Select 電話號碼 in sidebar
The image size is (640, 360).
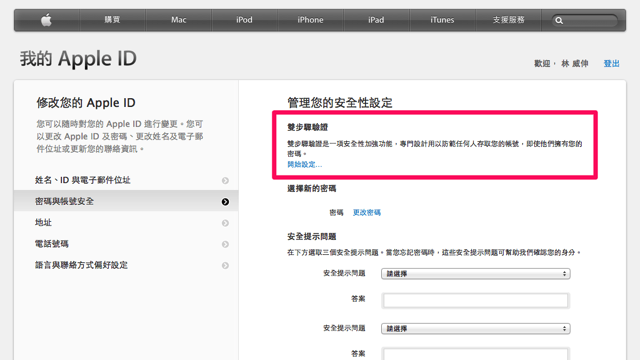[x=126, y=244]
